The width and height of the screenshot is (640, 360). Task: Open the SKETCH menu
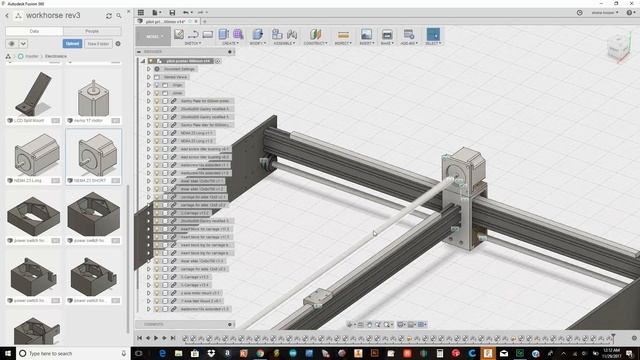tap(193, 43)
